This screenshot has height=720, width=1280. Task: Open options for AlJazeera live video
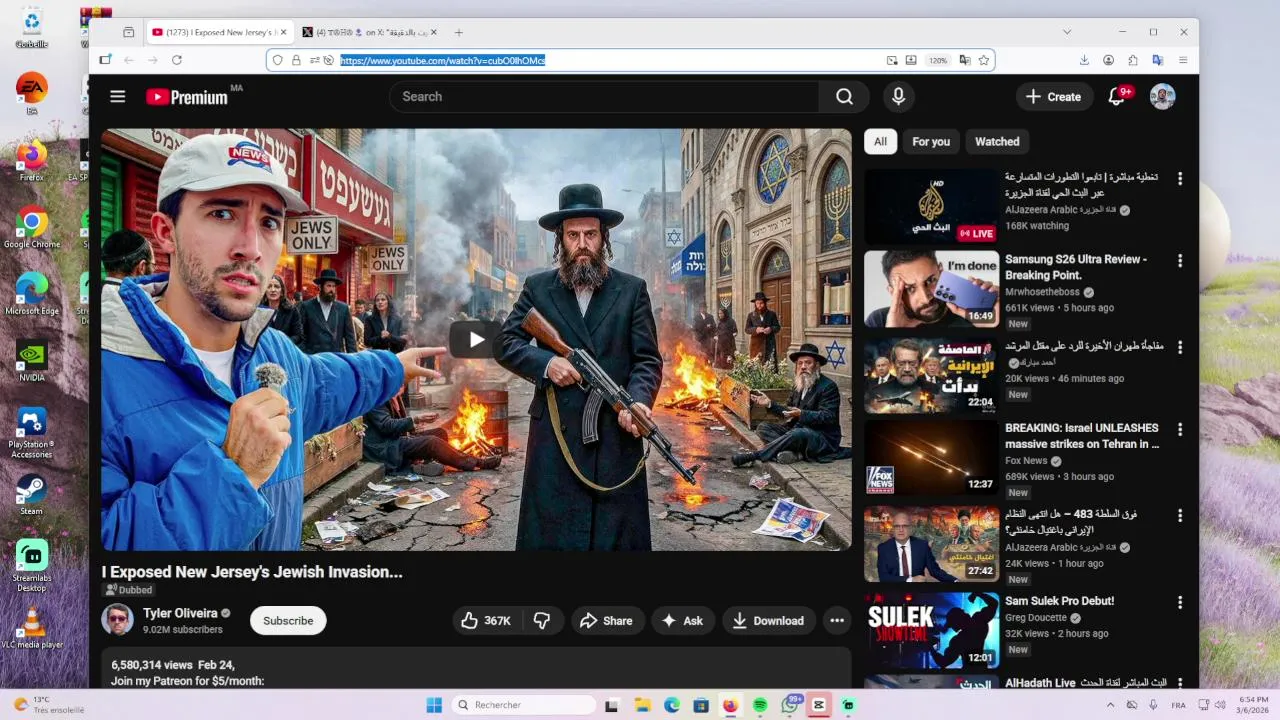1180,179
